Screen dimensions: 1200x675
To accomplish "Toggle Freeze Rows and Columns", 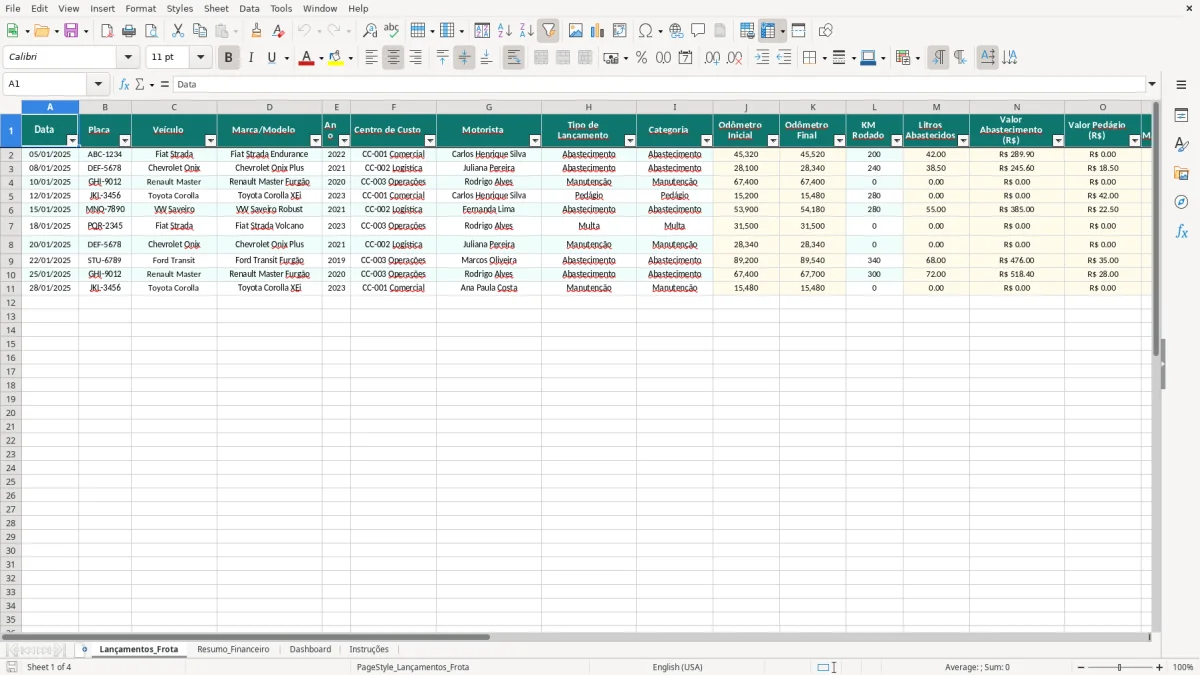I will pyautogui.click(x=768, y=31).
